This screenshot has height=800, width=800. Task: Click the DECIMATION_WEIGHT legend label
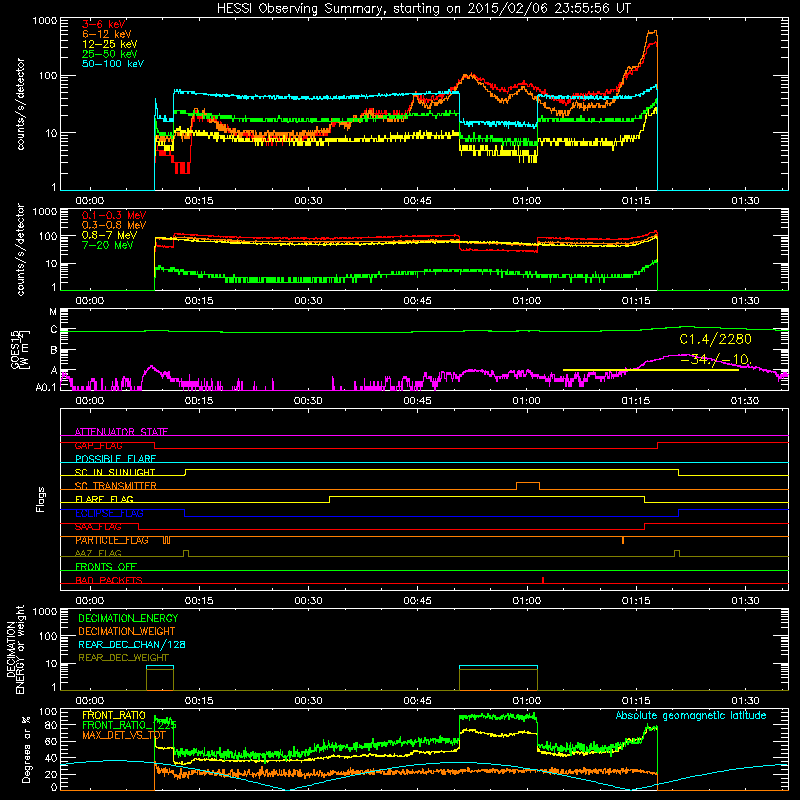coord(127,632)
